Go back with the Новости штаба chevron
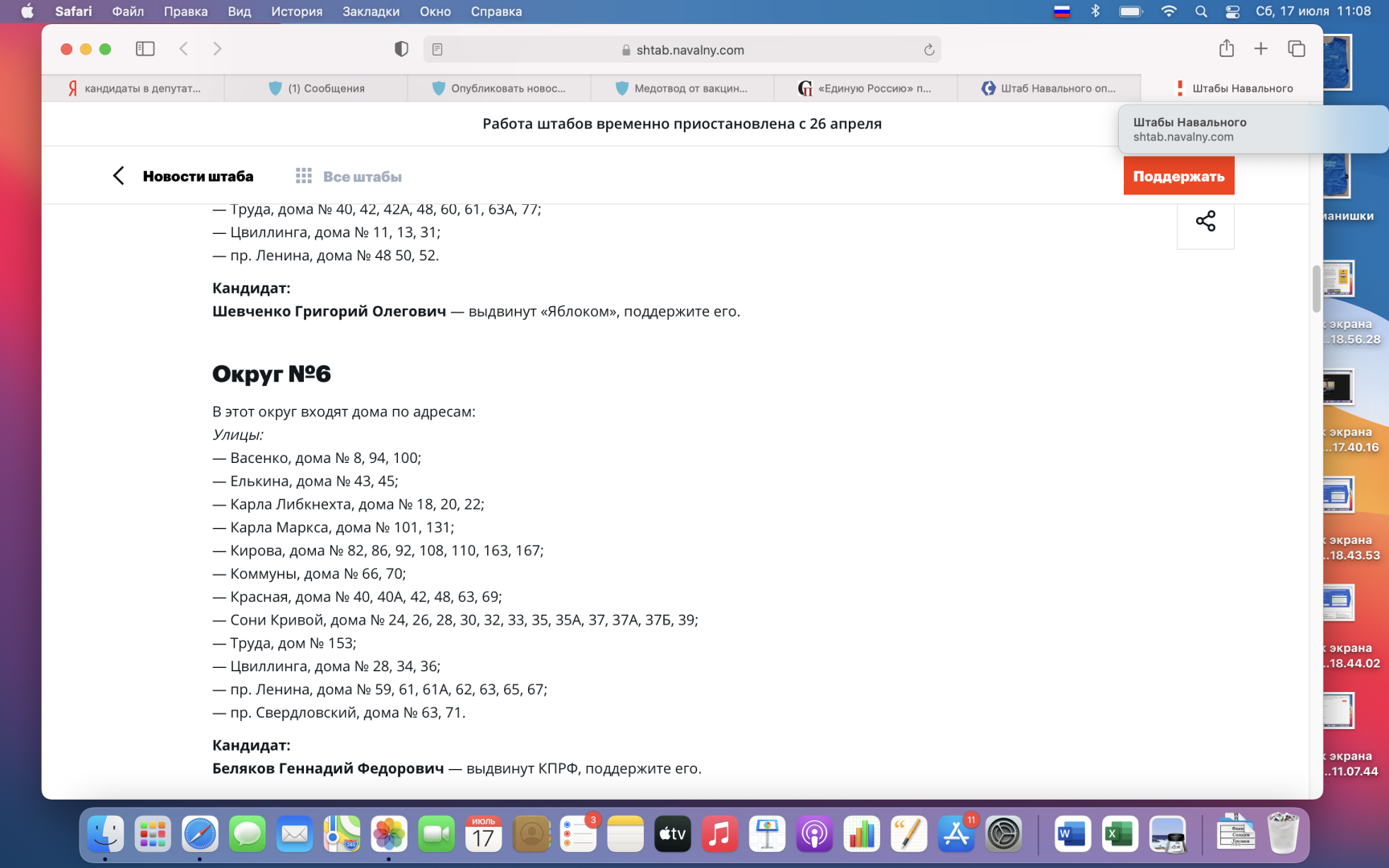This screenshot has width=1389, height=868. (x=119, y=176)
